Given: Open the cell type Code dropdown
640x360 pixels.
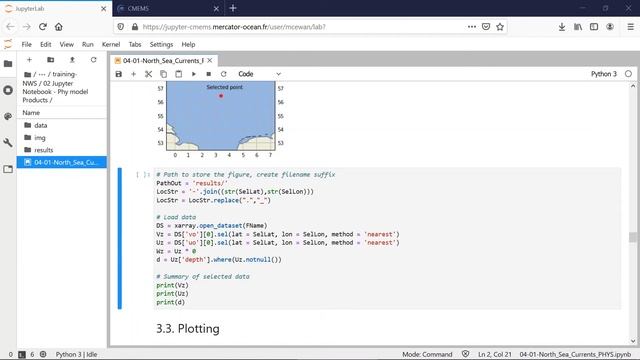Looking at the screenshot, I should (260, 74).
